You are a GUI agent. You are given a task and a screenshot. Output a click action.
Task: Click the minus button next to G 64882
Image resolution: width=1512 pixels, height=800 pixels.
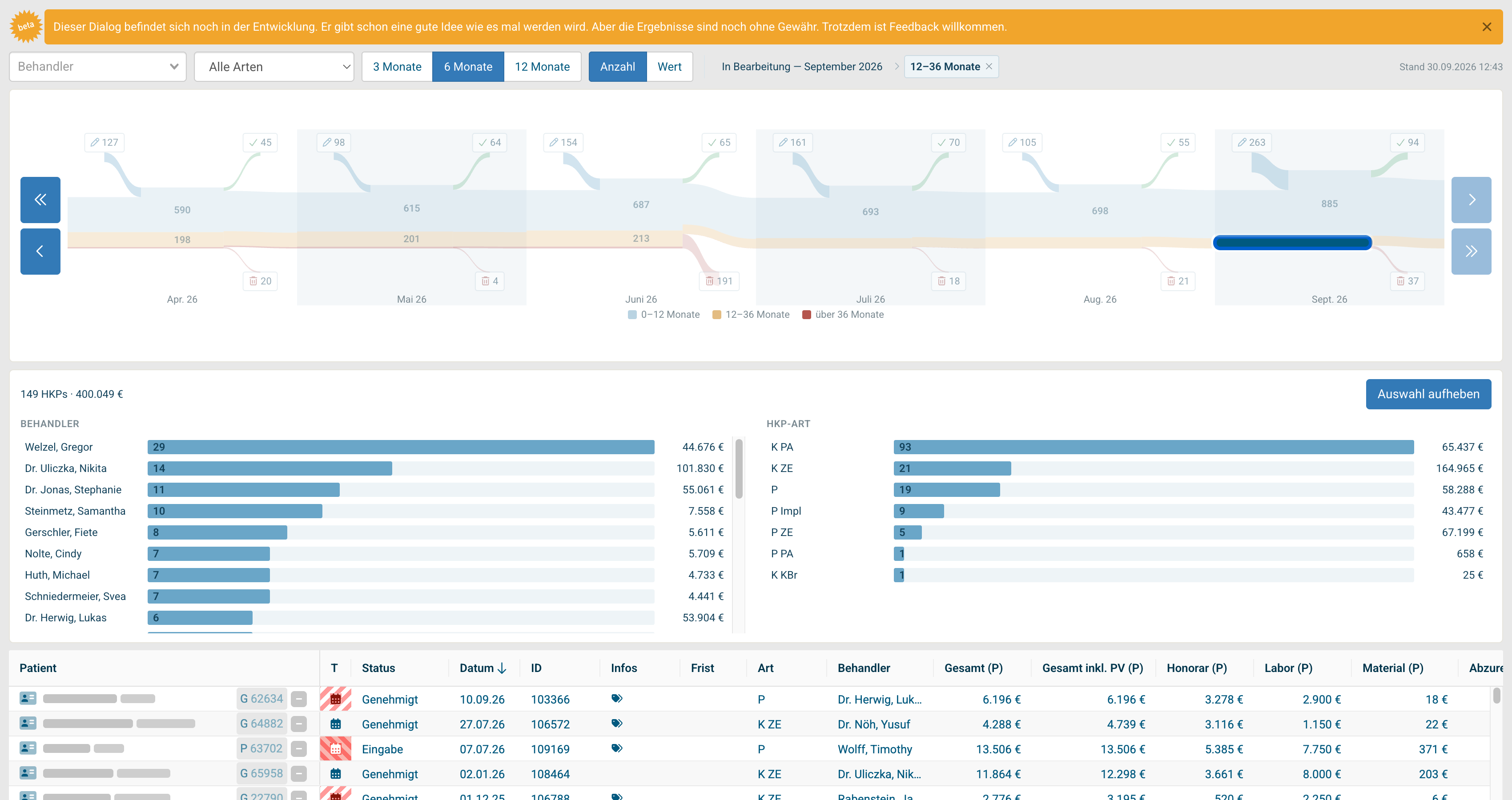(299, 724)
